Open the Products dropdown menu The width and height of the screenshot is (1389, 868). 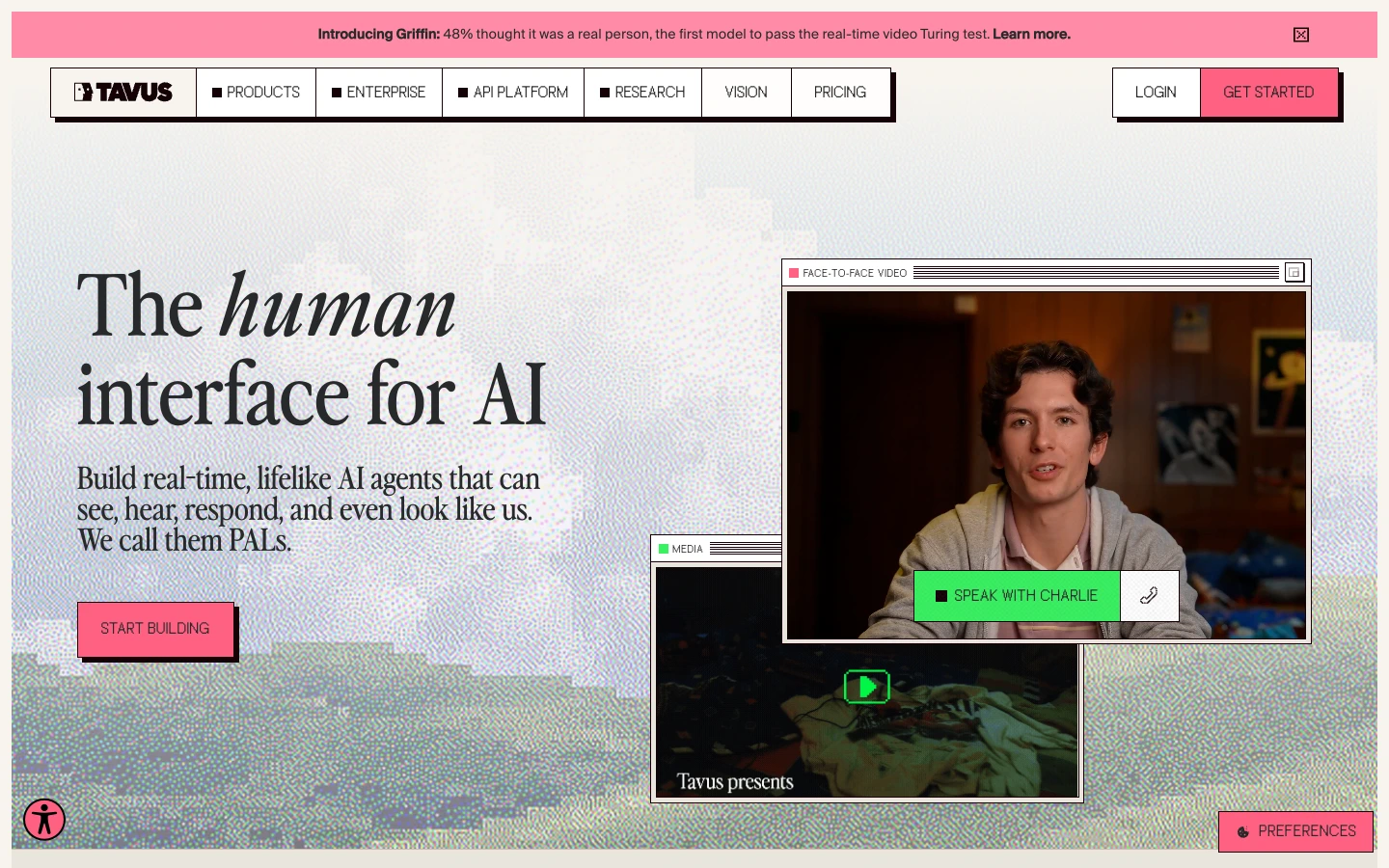tap(256, 93)
